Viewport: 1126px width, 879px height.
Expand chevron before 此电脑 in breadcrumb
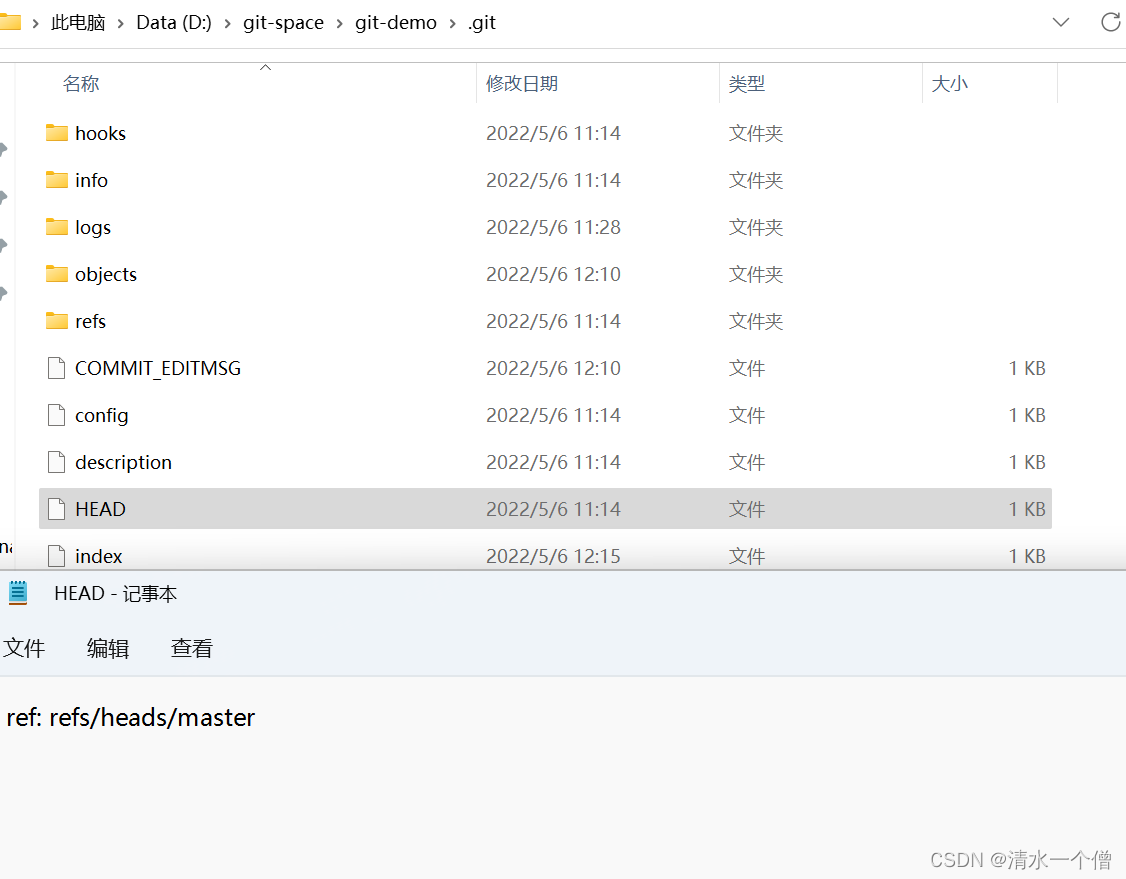(34, 24)
